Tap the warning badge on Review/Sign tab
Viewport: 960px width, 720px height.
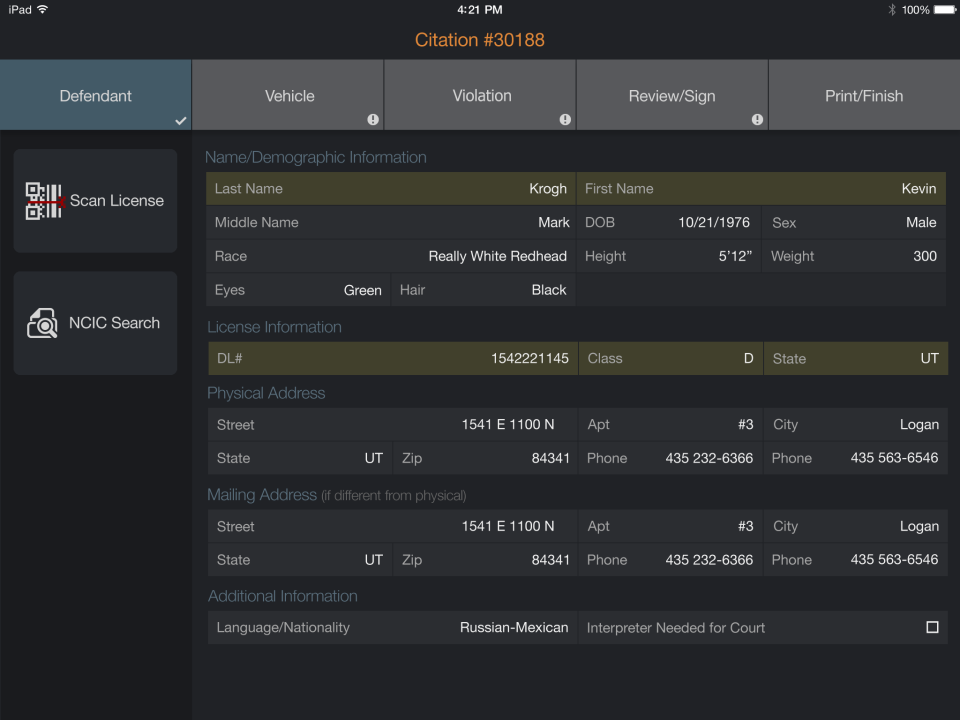(x=757, y=119)
